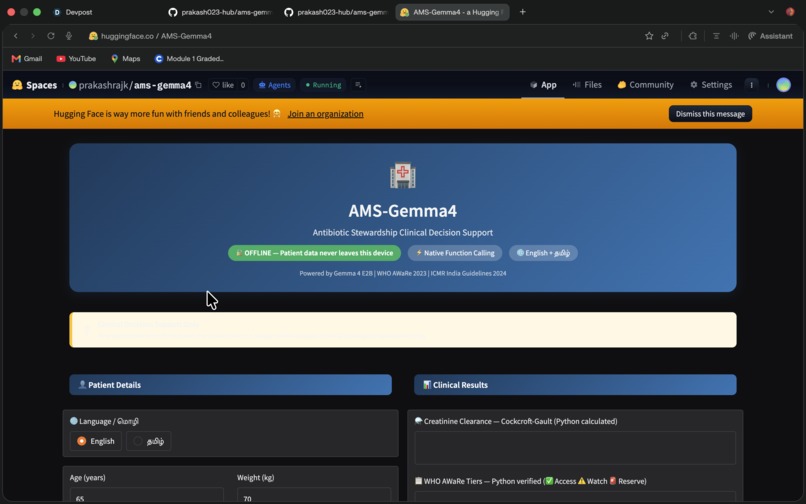Reload the page with refresh icon
The height and width of the screenshot is (504, 806).
(51, 36)
